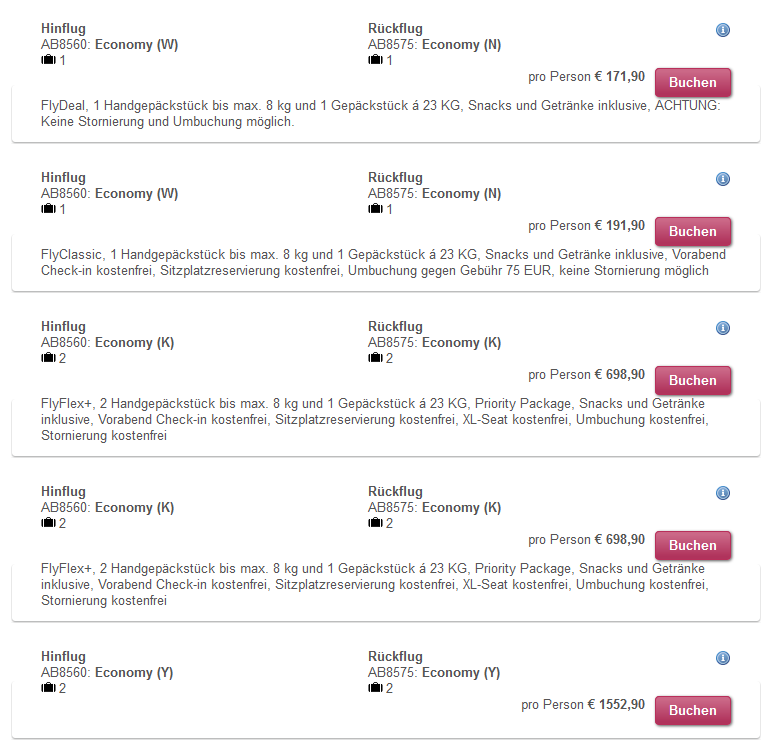
Task: Open info icon for the €1552,90 Economy (Y) fare
Action: pos(723,658)
